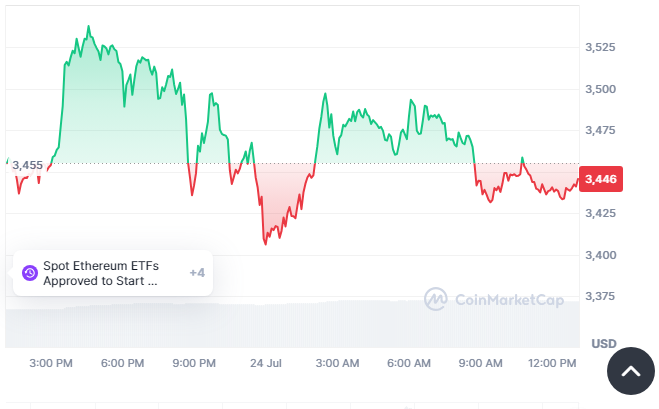Click the USD currency label
This screenshot has width=659, height=409.
point(604,343)
